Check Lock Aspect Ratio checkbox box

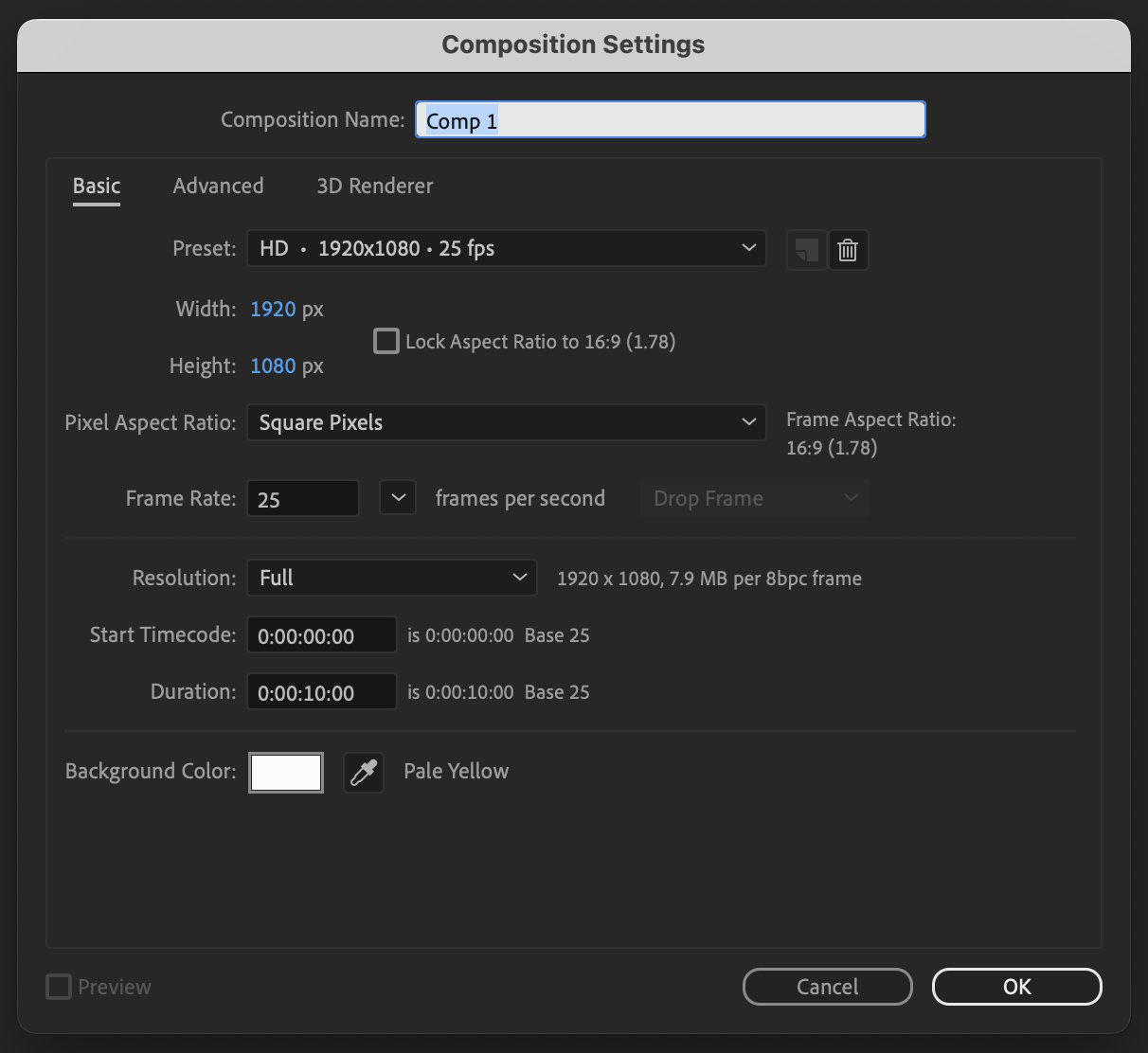coord(386,341)
